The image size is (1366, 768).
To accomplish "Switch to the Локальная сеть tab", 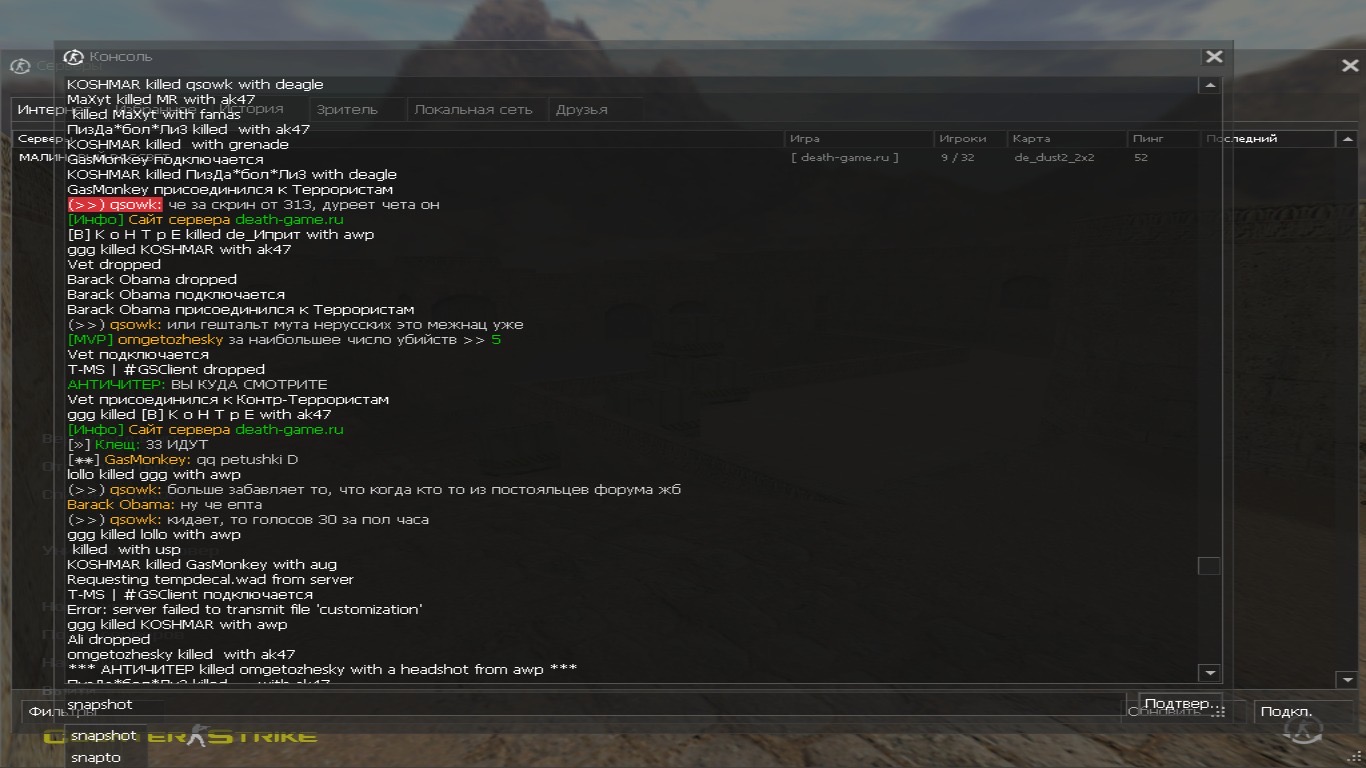I will [473, 110].
